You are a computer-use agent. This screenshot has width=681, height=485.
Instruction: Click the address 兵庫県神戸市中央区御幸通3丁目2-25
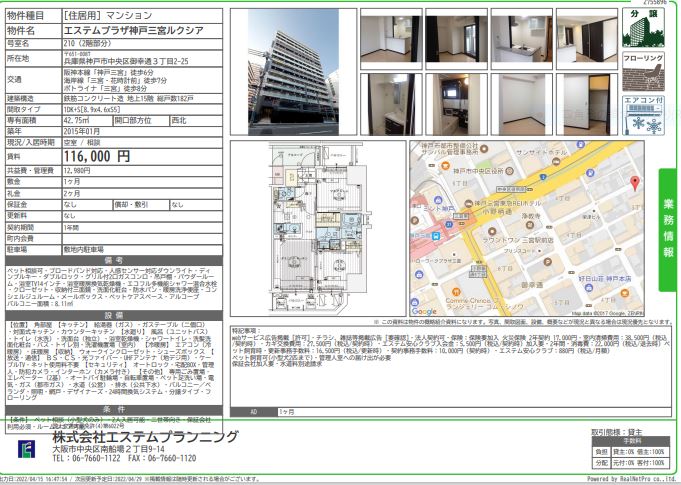pyautogui.click(x=126, y=62)
